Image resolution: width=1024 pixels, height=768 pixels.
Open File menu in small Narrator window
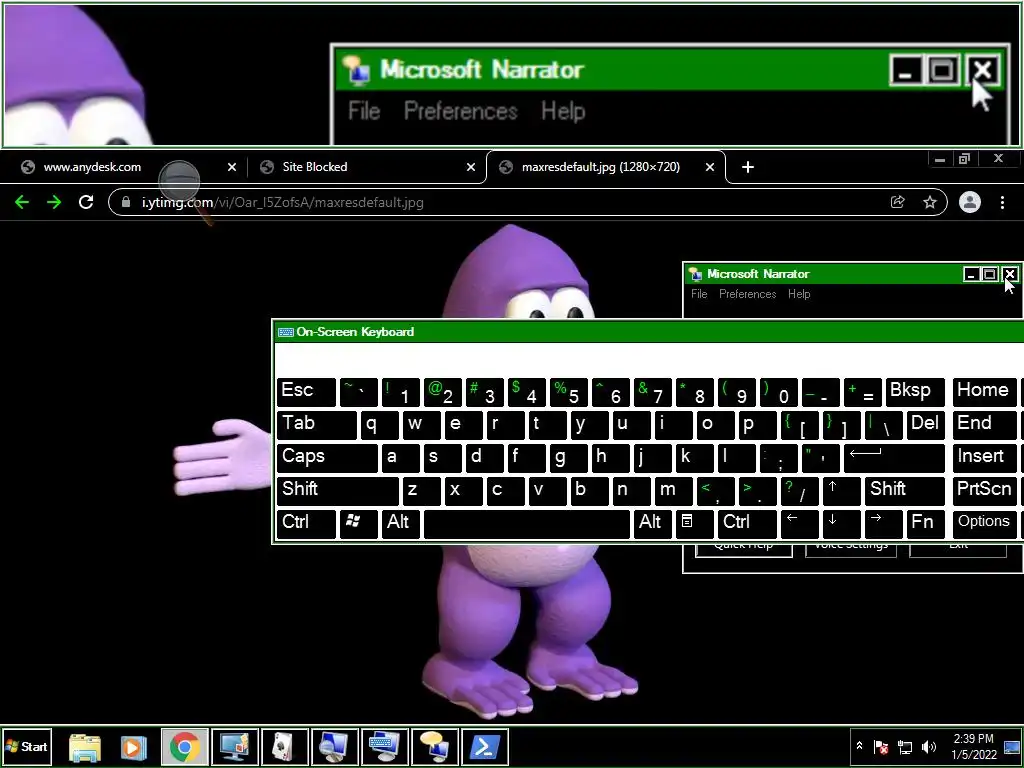(x=699, y=294)
